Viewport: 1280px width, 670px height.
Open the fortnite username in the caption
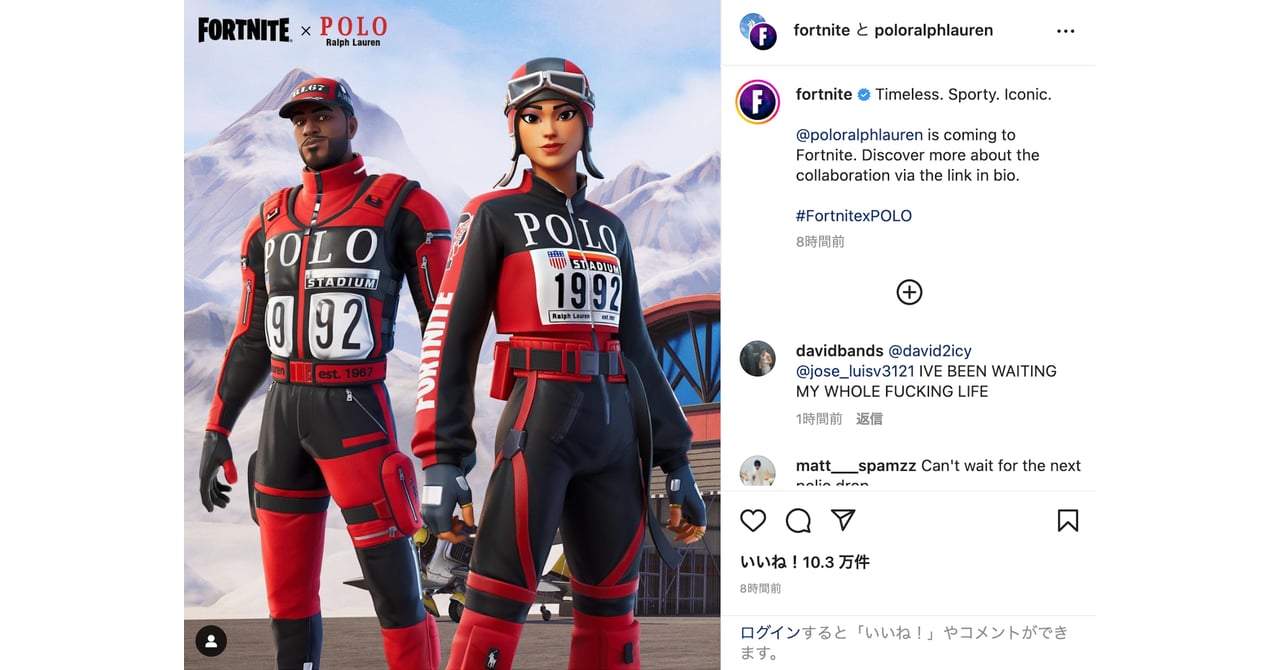pos(824,94)
